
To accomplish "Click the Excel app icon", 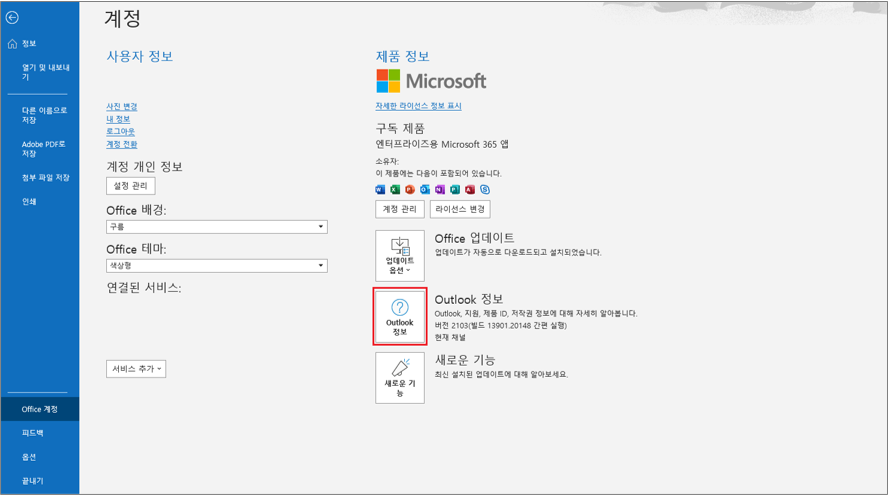I will coord(395,189).
